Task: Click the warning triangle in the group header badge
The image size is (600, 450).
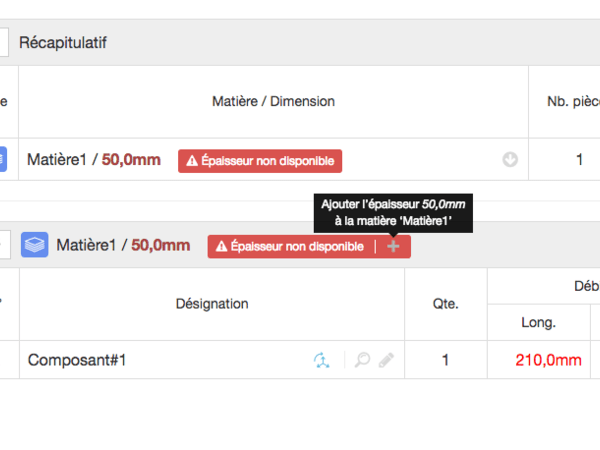Action: point(221,246)
